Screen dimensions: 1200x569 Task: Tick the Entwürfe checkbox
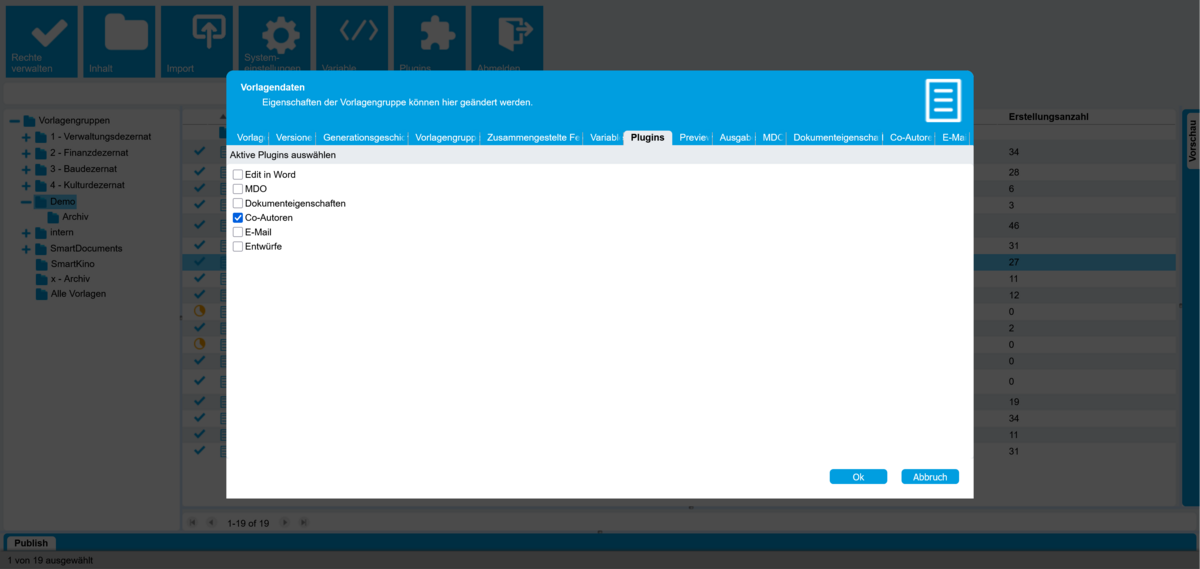click(238, 247)
